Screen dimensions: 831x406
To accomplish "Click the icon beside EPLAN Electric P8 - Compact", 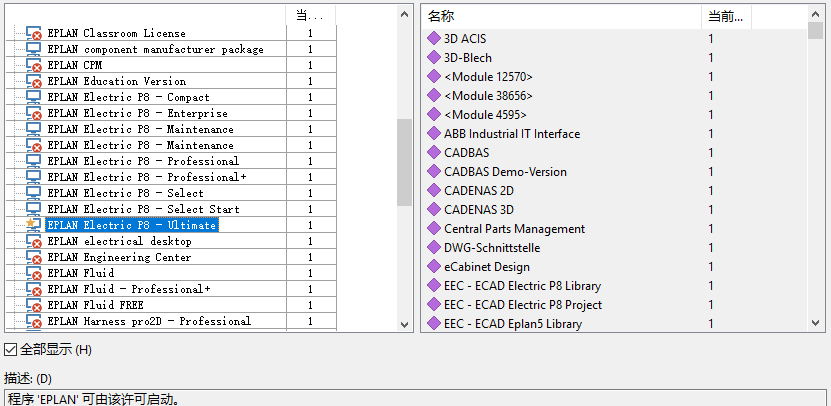I will pos(33,97).
